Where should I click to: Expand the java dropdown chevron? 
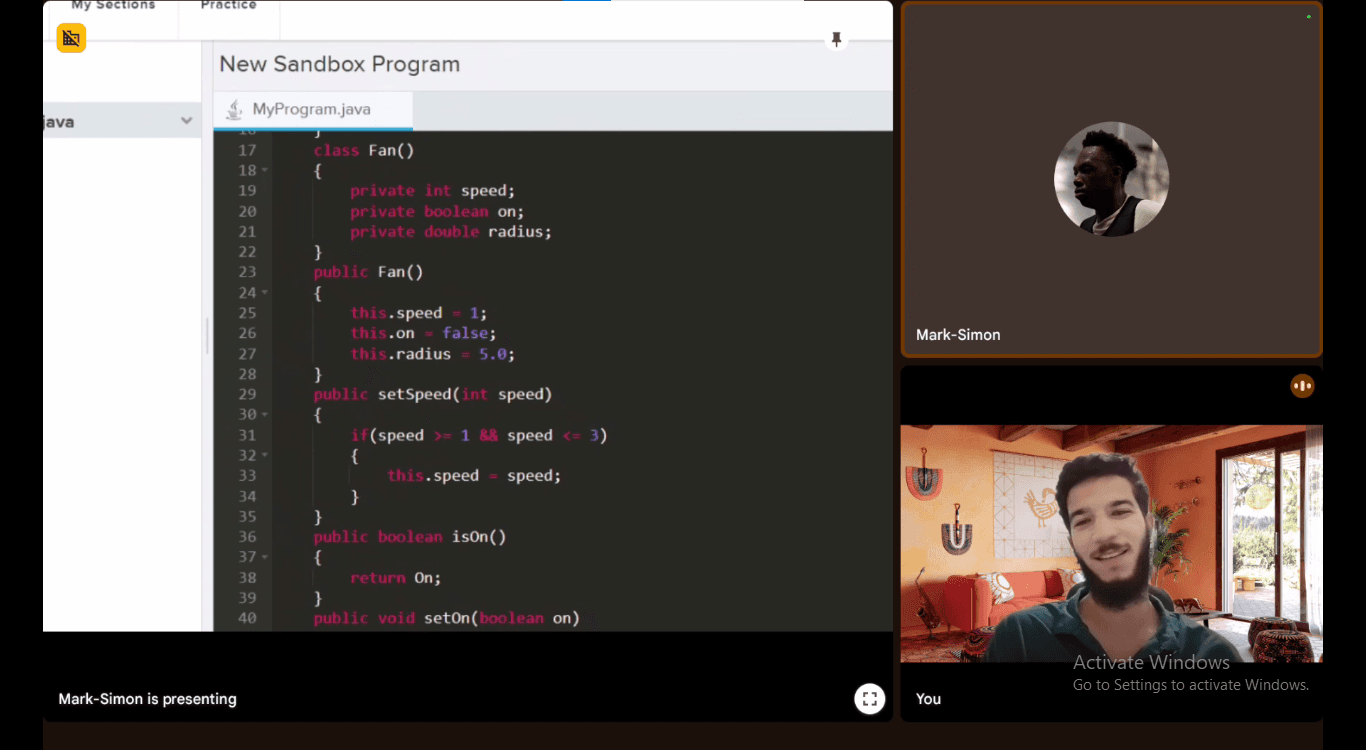click(186, 121)
